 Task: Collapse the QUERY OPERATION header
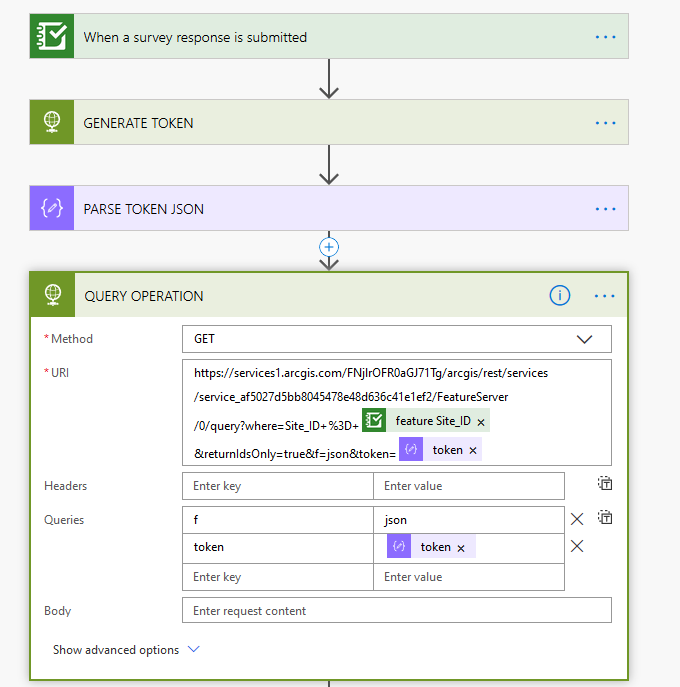coord(329,295)
